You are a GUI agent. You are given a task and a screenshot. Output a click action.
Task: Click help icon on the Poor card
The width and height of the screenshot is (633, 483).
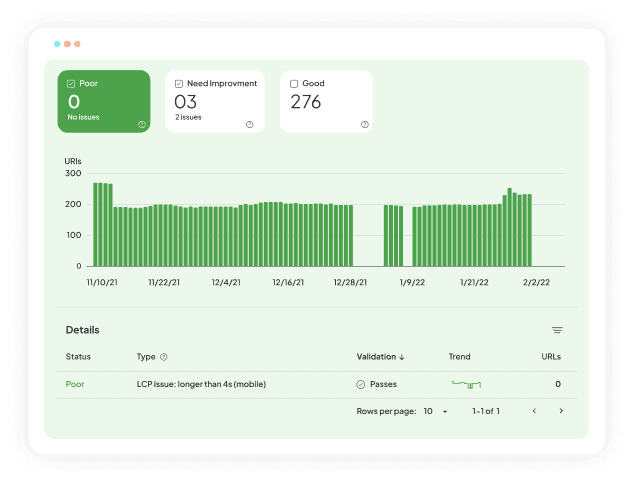[x=142, y=124]
